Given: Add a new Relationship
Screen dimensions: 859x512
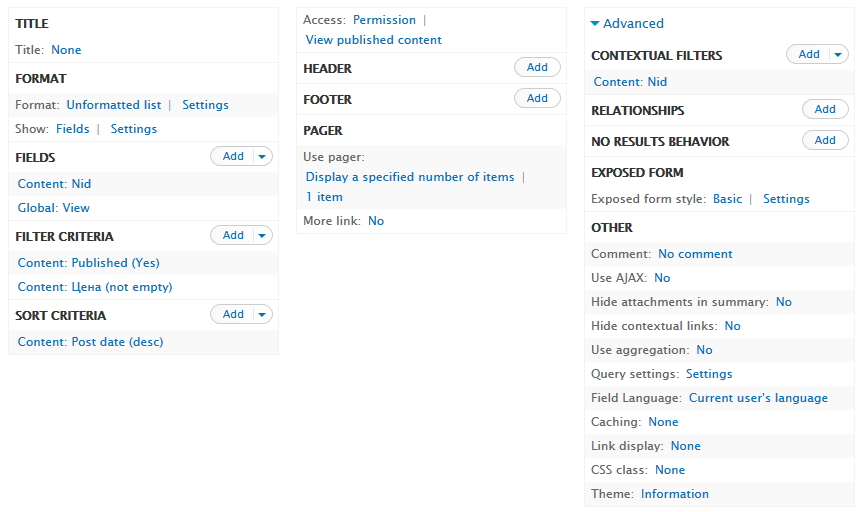Looking at the screenshot, I should (x=825, y=109).
